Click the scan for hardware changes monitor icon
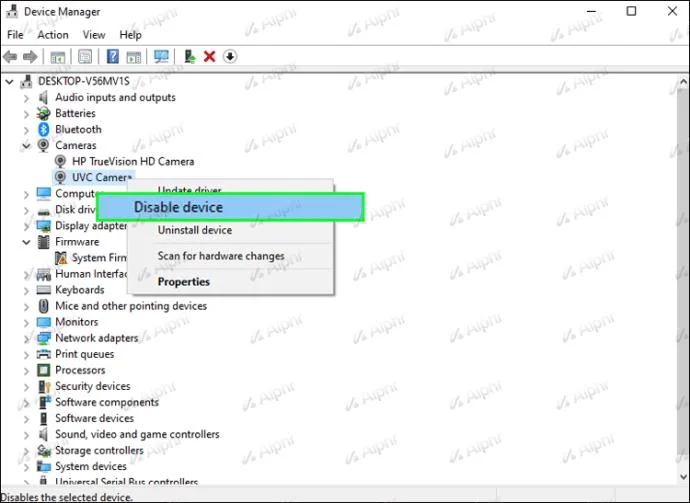 pos(161,56)
